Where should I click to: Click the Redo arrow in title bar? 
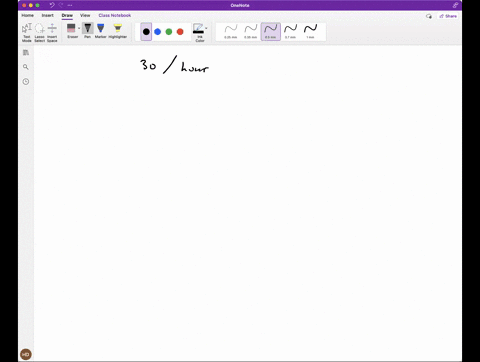click(61, 5)
